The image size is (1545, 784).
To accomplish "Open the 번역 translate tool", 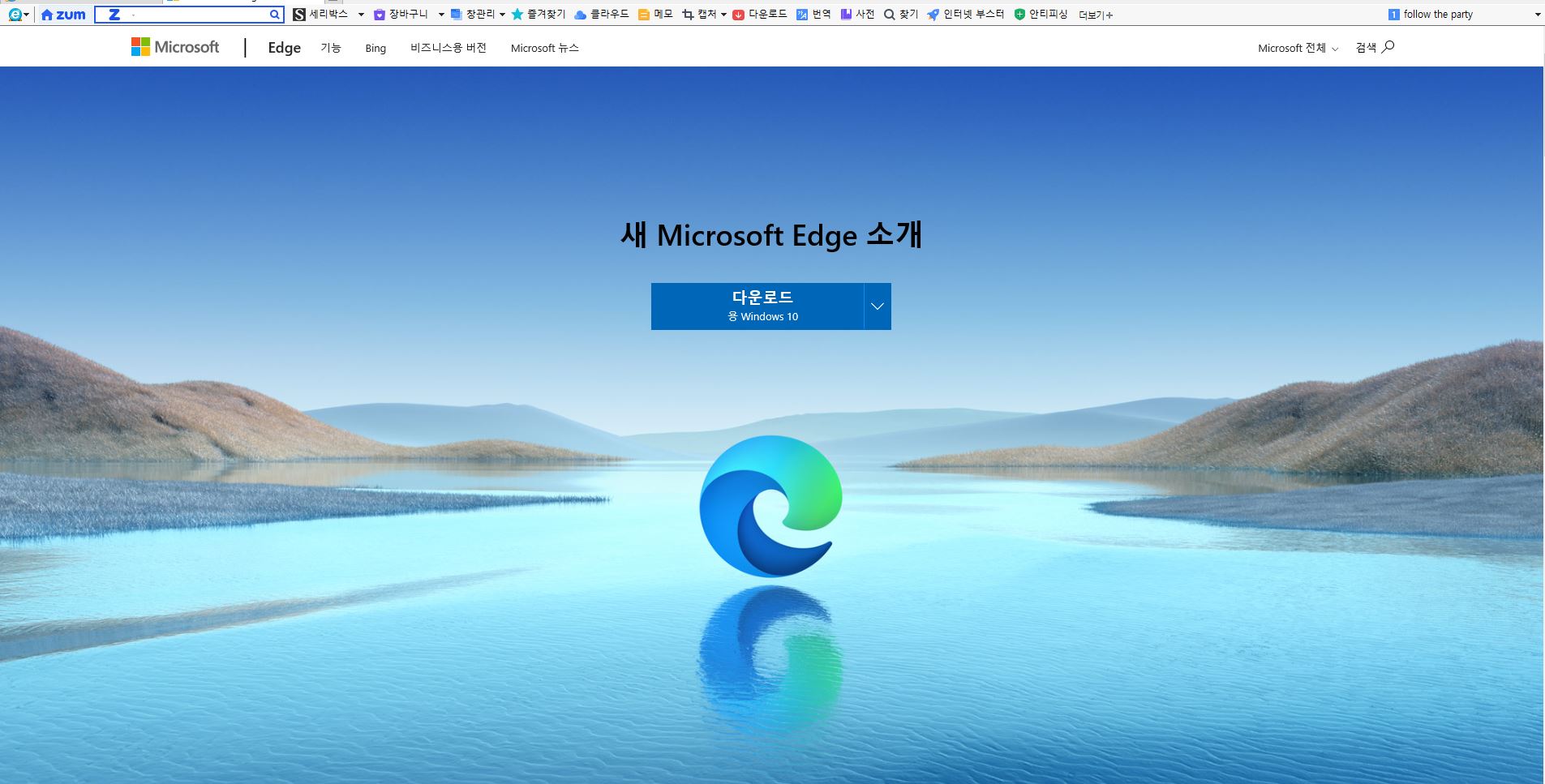I will [x=813, y=15].
